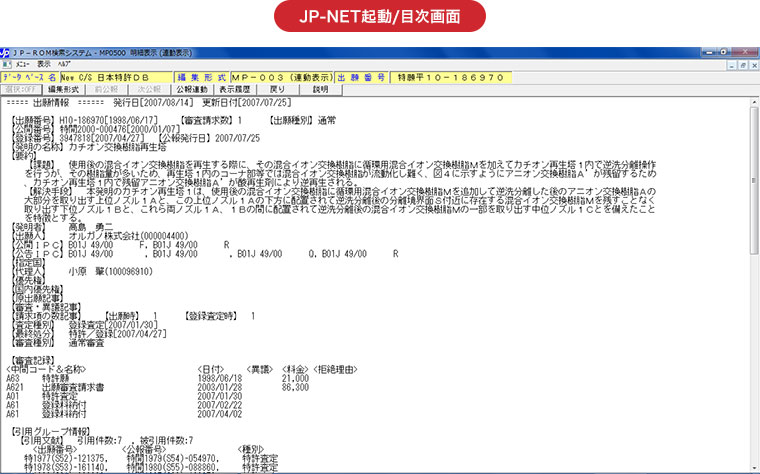Click the MP-003 edit format field
760x474 pixels.
pyautogui.click(x=281, y=76)
